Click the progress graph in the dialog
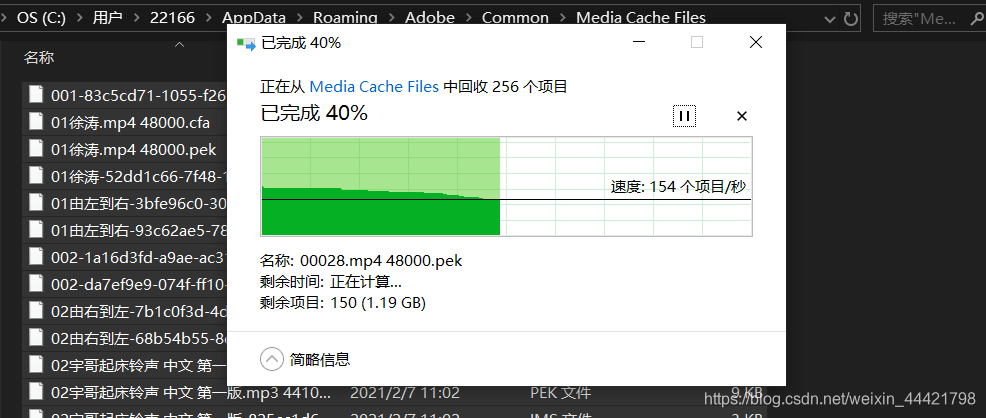986x418 pixels. (506, 187)
